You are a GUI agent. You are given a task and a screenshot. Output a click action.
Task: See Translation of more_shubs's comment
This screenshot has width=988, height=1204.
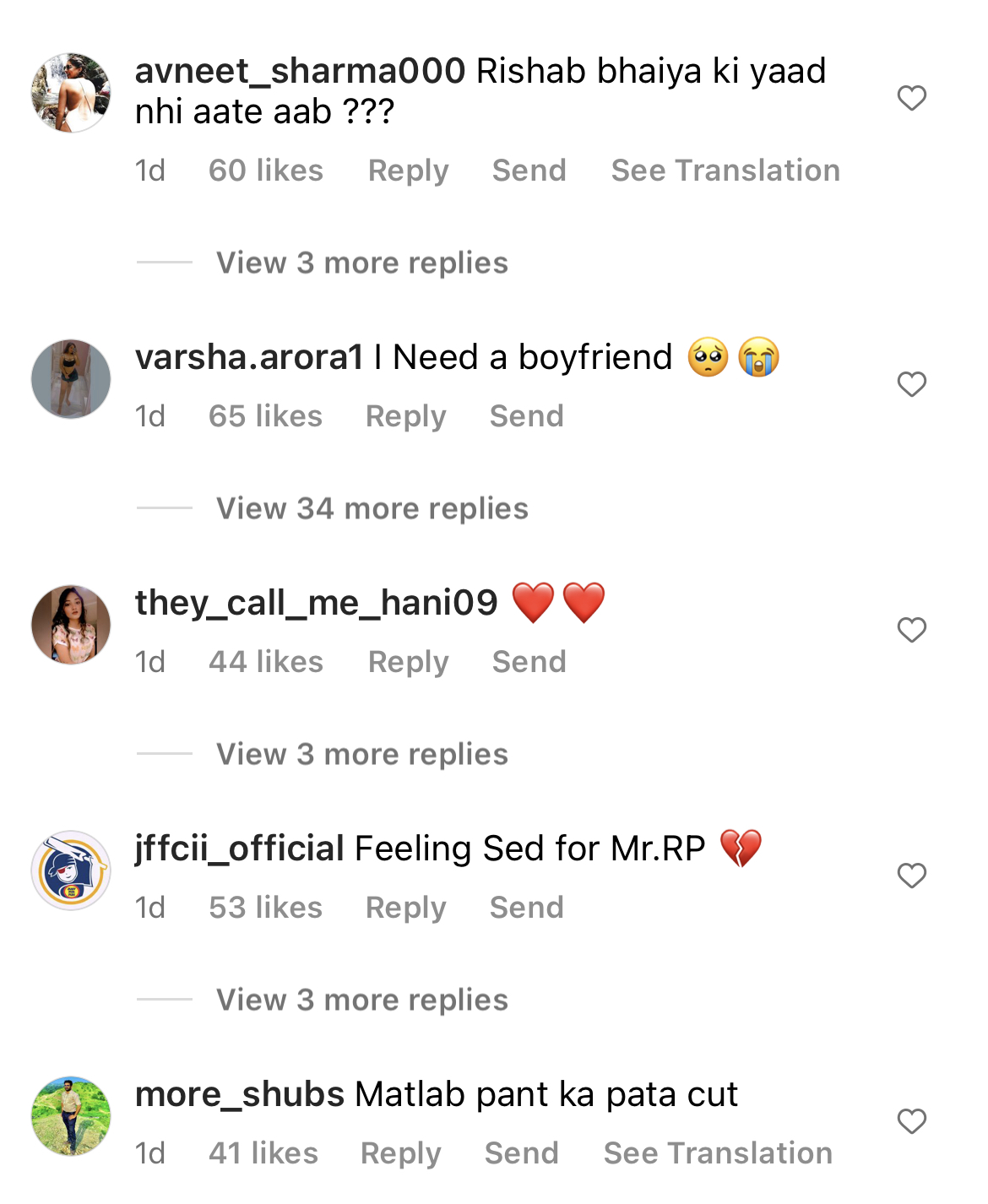point(717,1152)
